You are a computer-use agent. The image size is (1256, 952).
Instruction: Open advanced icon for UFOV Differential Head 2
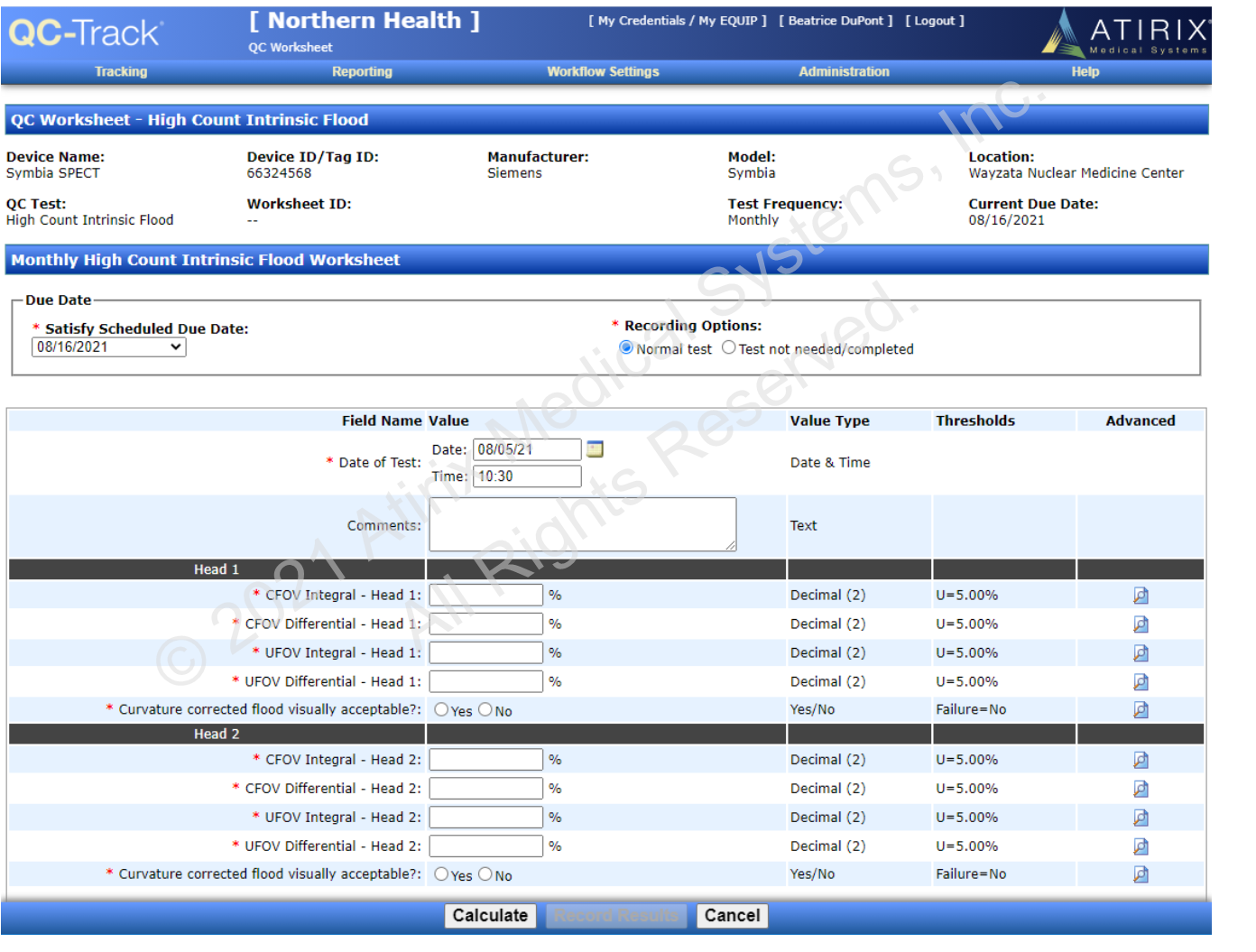click(x=1141, y=846)
